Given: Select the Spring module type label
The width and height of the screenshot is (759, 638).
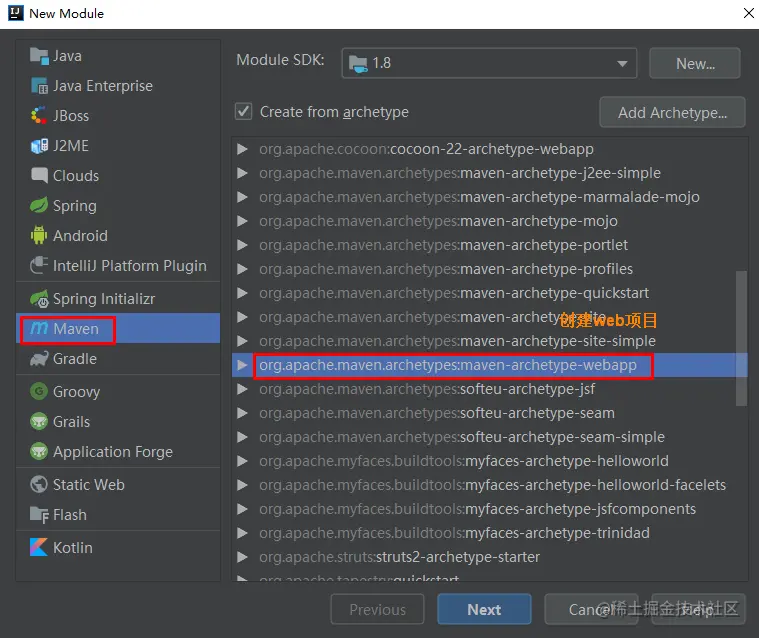Looking at the screenshot, I should point(75,206).
